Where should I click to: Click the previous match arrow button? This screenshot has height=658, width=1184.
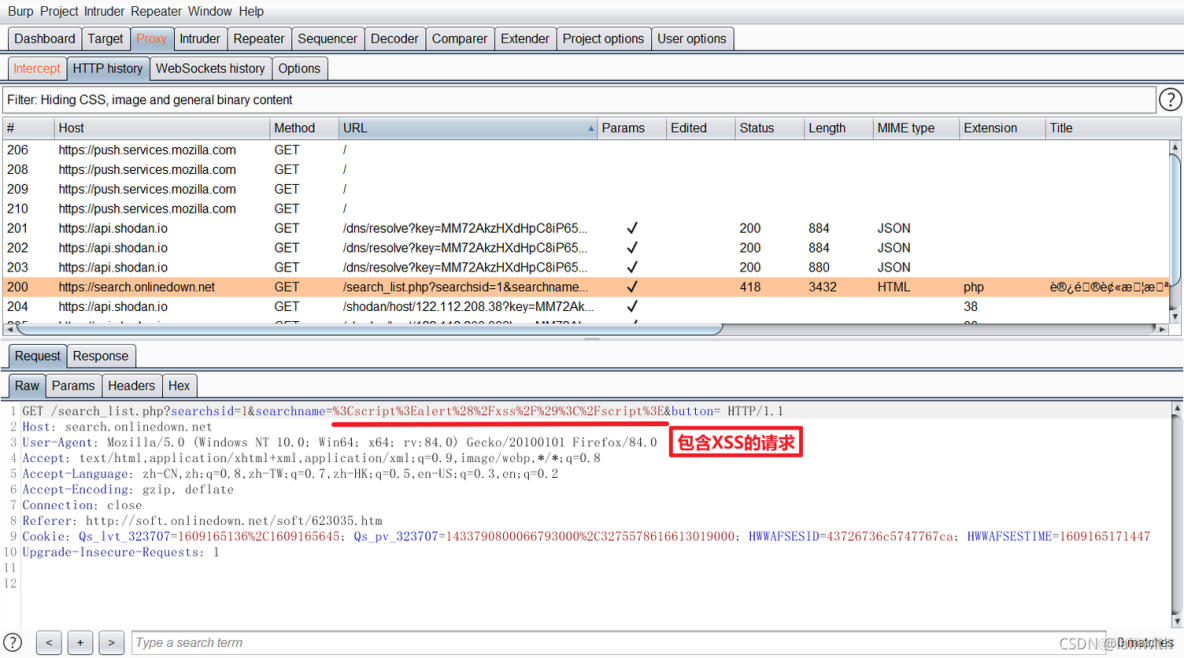click(x=48, y=643)
